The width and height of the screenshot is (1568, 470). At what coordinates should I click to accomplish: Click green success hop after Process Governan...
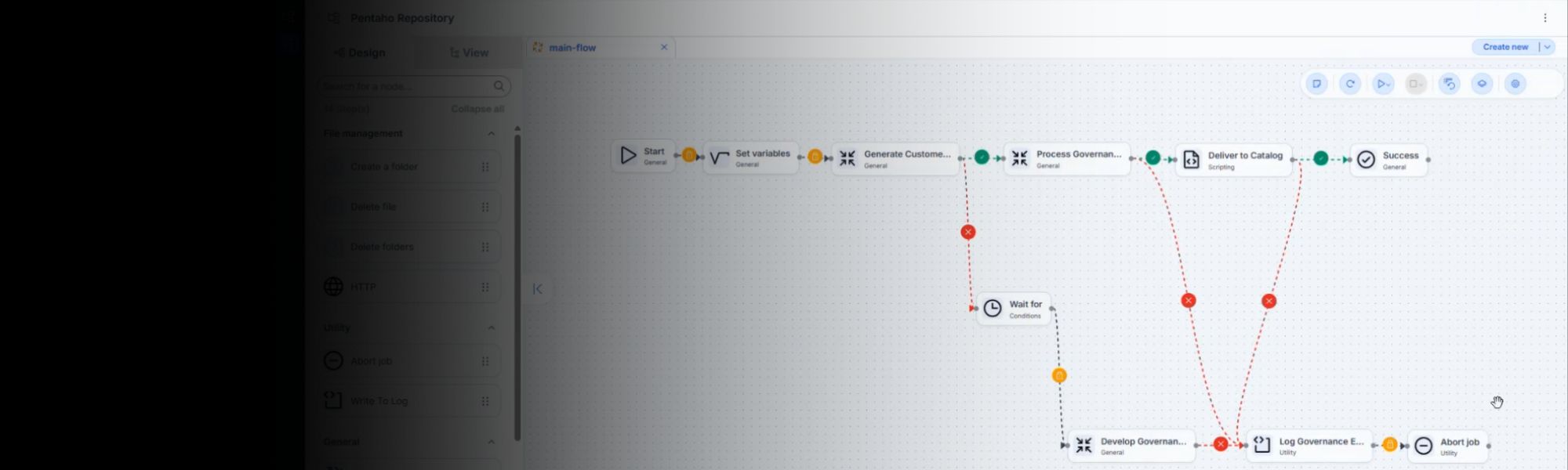pos(1152,158)
